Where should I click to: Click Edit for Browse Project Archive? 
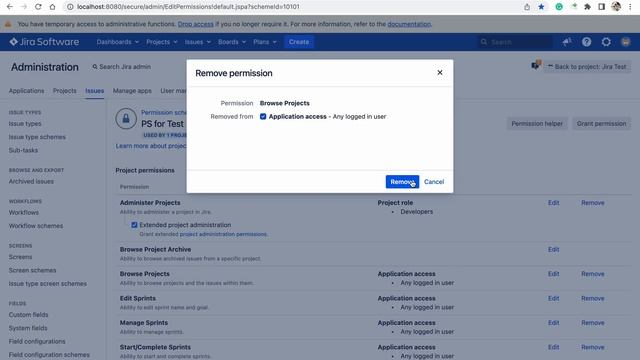pyautogui.click(x=553, y=249)
